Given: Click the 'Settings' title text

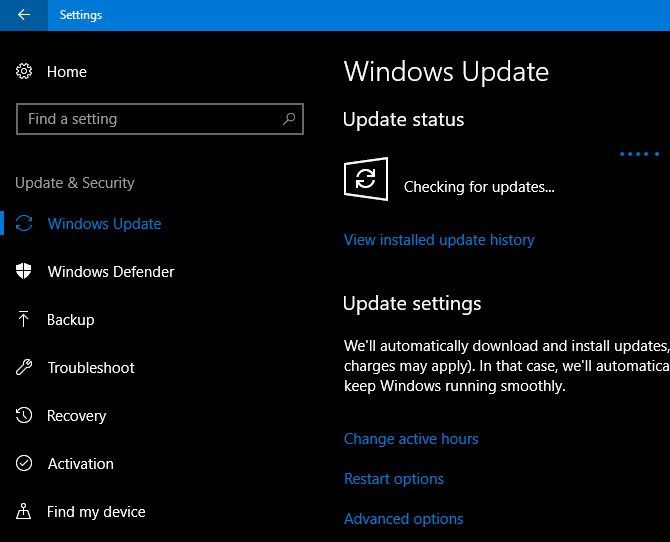Looking at the screenshot, I should tap(81, 15).
